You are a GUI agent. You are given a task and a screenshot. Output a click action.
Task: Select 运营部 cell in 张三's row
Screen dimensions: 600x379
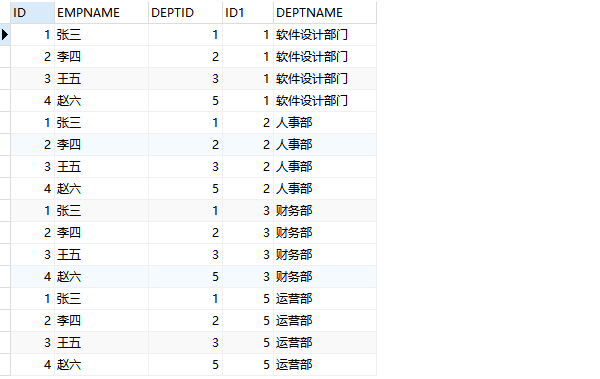click(325, 299)
